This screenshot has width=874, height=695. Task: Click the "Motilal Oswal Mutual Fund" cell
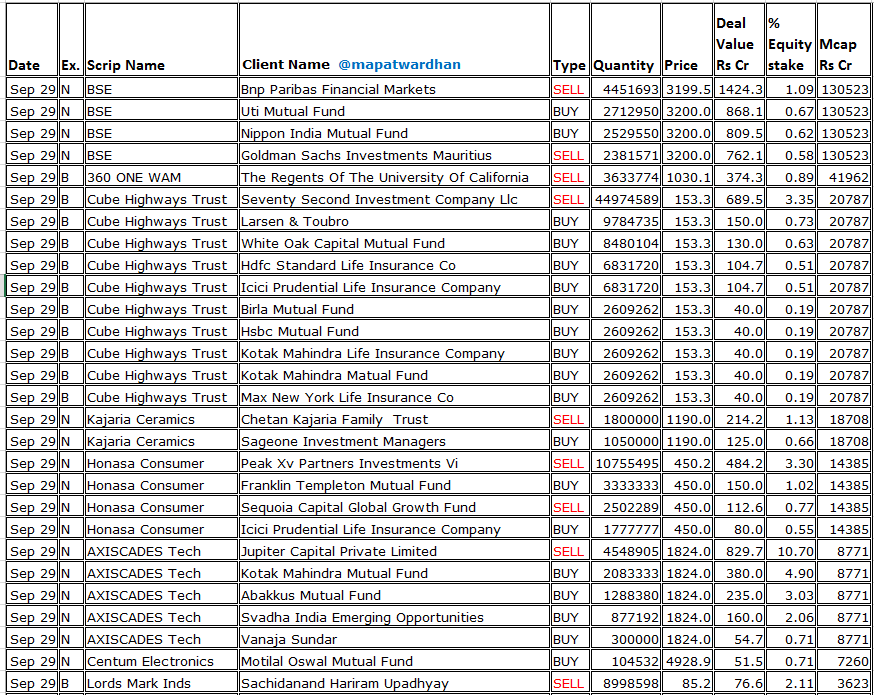pos(394,662)
